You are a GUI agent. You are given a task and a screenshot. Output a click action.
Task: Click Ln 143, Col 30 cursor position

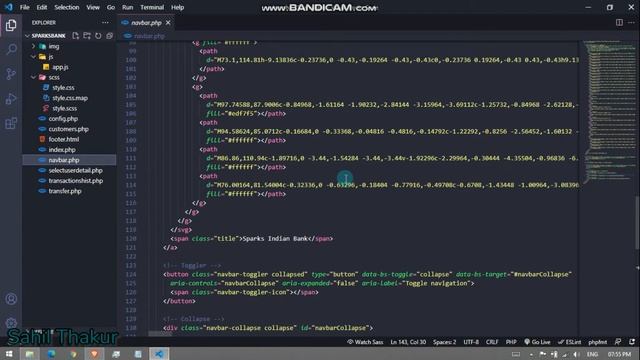pyautogui.click(x=408, y=342)
